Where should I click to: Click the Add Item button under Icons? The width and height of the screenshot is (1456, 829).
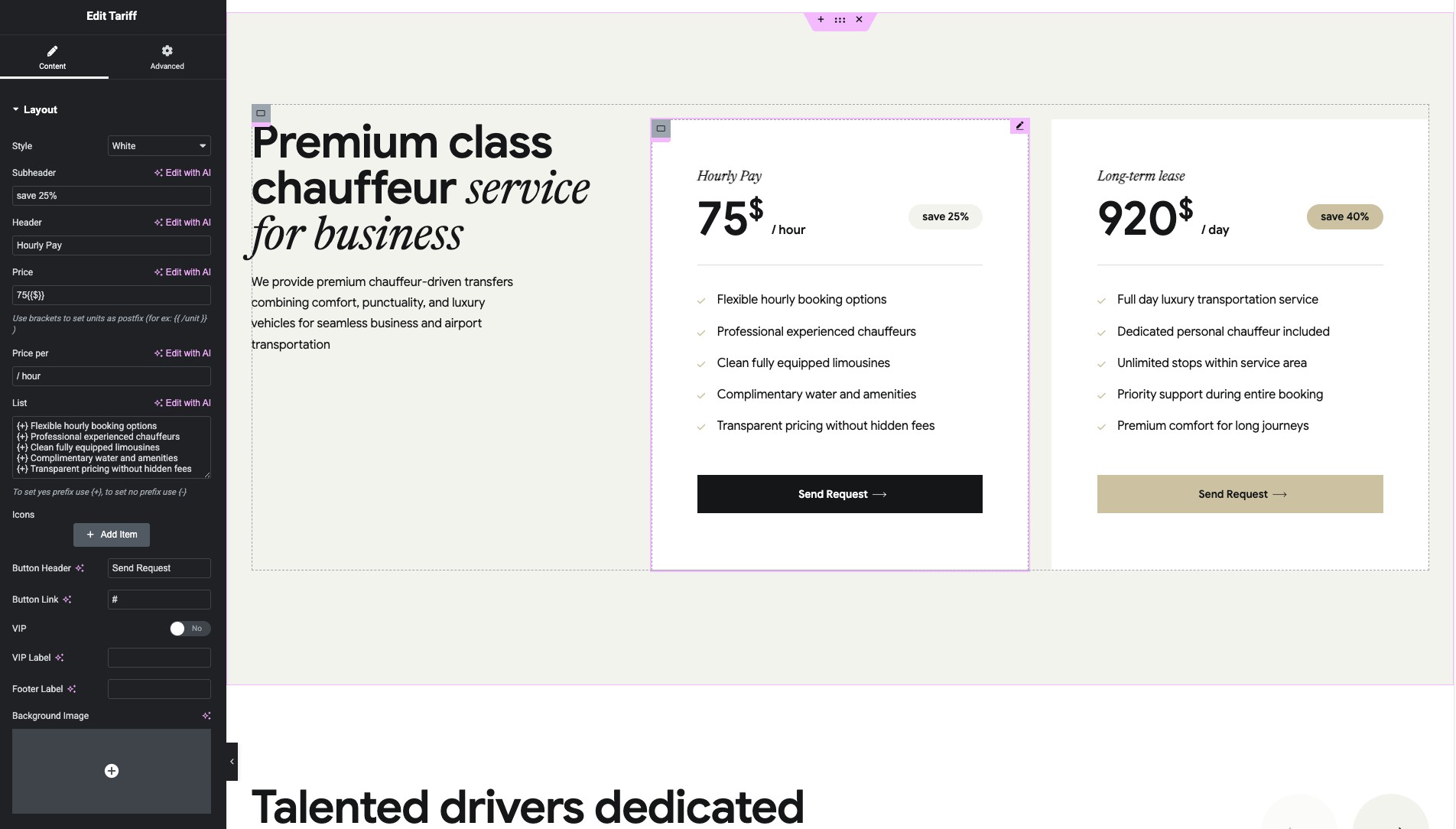click(x=112, y=535)
